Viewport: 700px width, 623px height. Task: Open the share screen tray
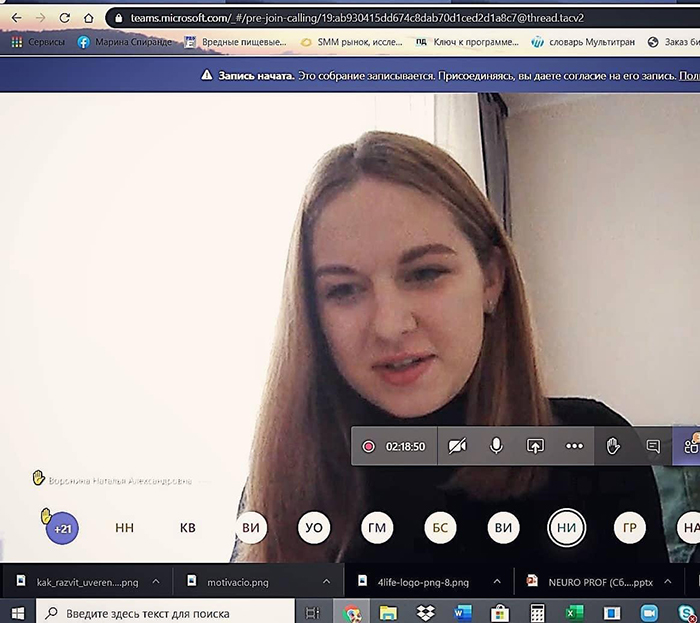[x=535, y=446]
